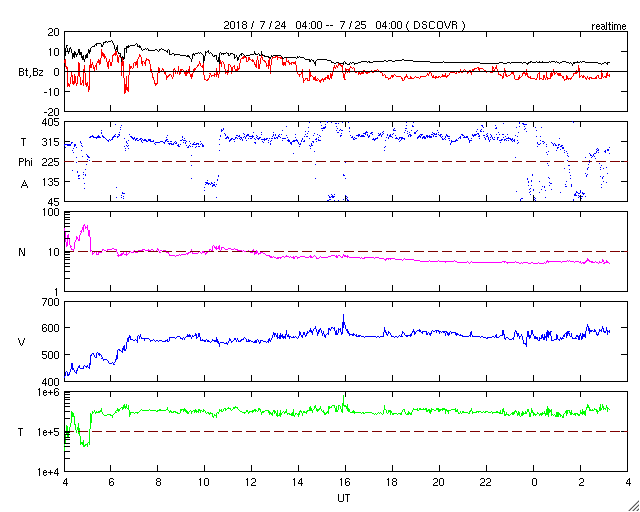Click the velocity spike peak near 16 UT

tap(343, 315)
